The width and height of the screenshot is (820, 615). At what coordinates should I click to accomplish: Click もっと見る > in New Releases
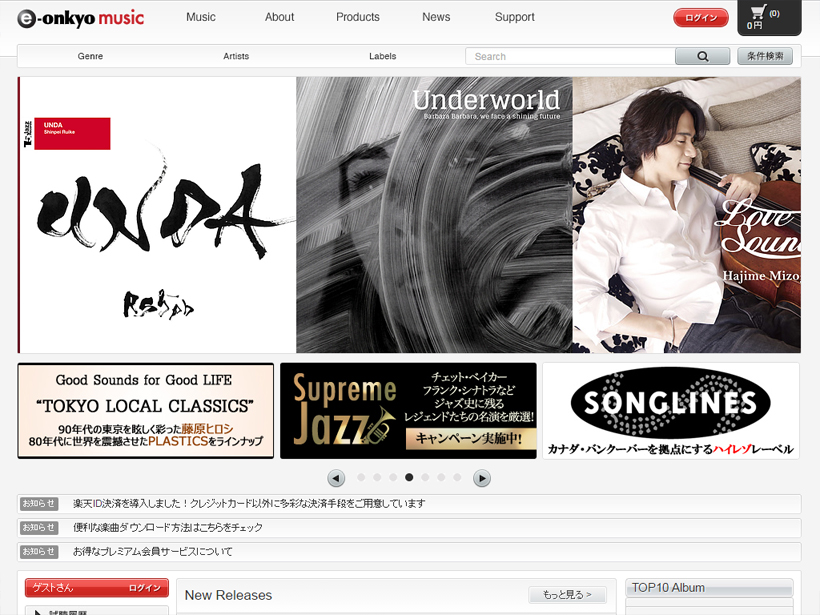567,595
